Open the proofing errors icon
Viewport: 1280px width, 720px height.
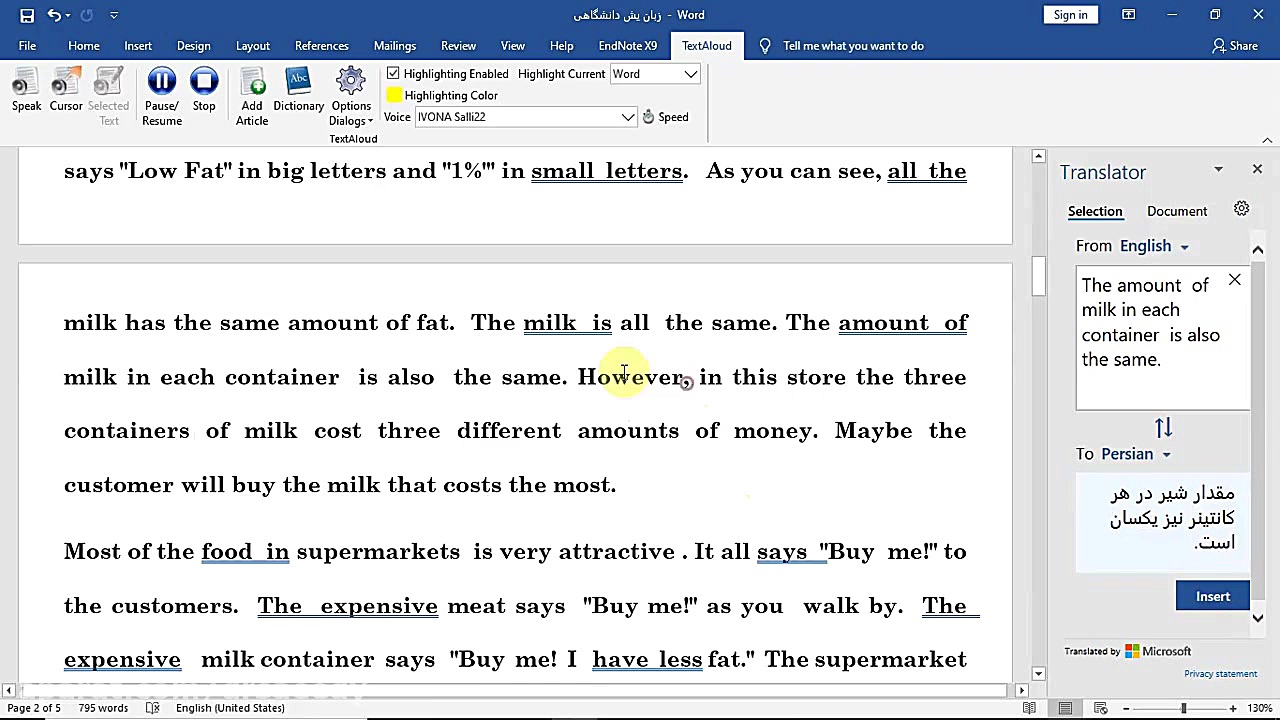coord(153,708)
